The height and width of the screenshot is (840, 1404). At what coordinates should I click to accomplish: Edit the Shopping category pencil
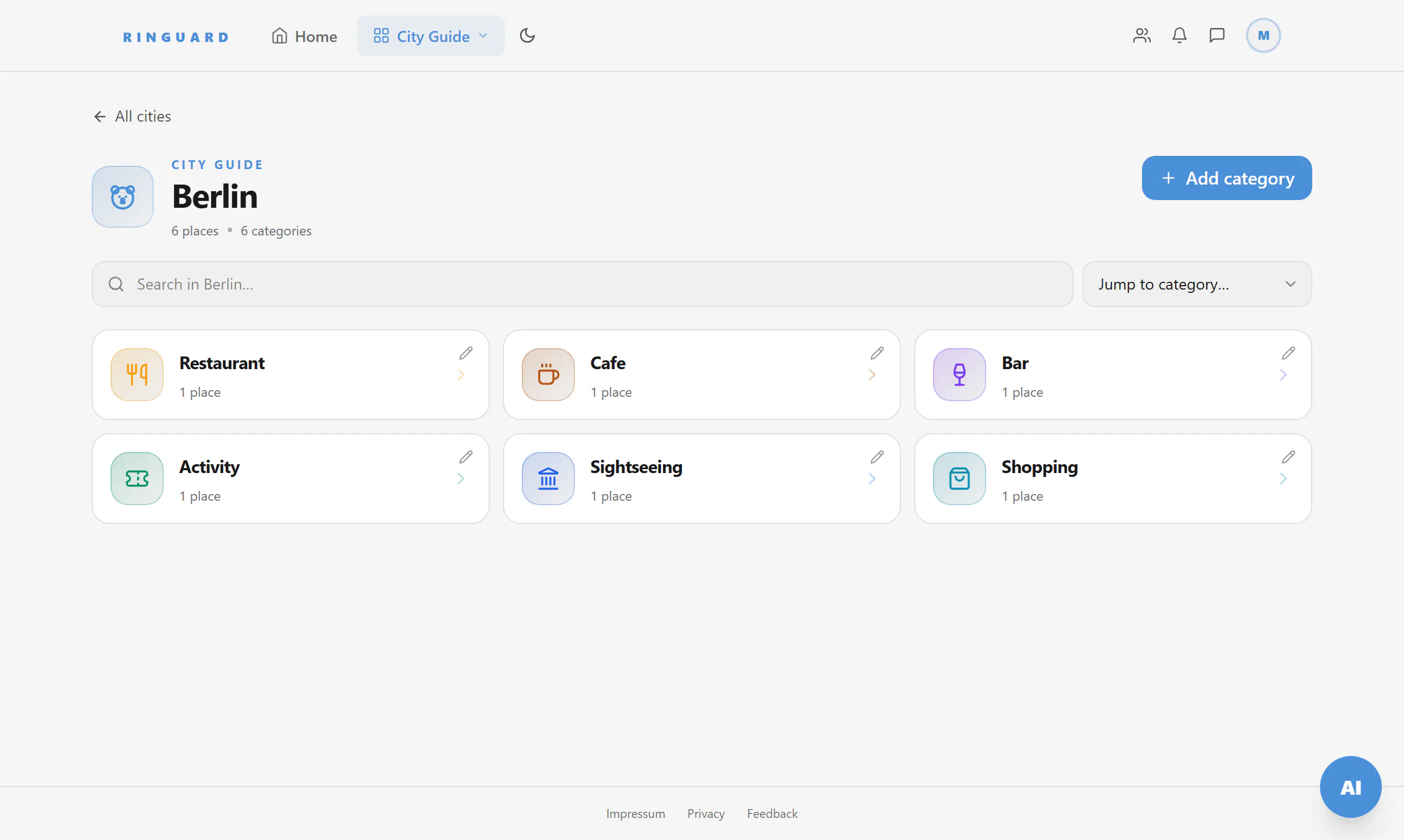point(1288,457)
